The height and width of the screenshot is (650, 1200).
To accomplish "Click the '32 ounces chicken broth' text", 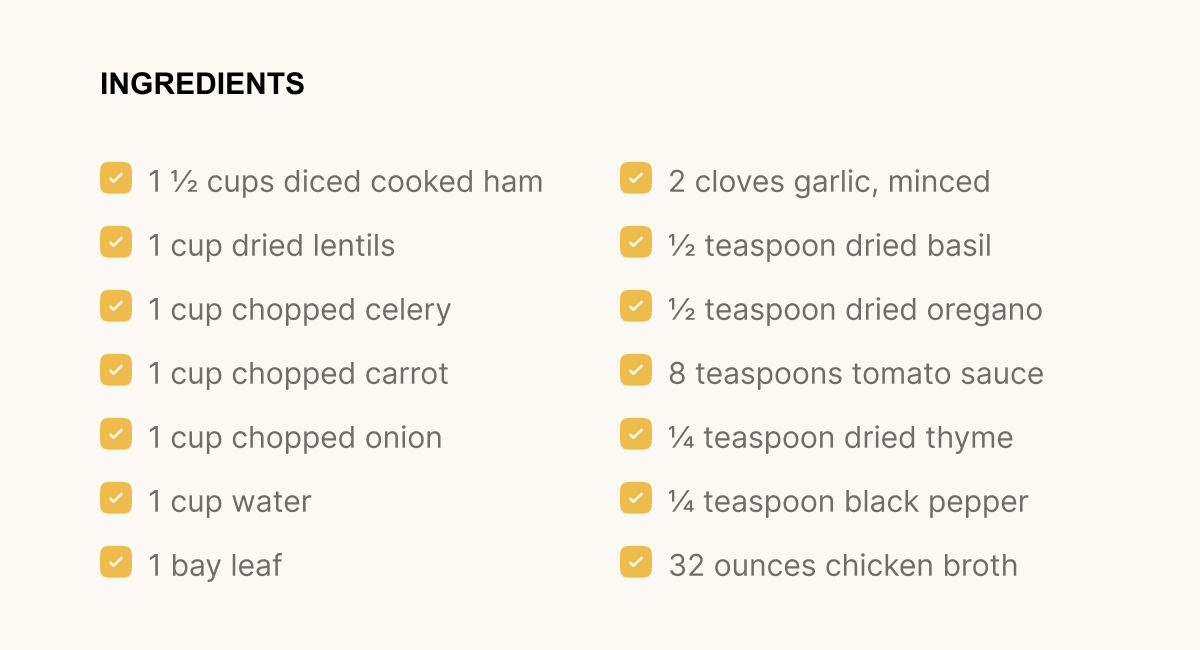I will pyautogui.click(x=843, y=566).
